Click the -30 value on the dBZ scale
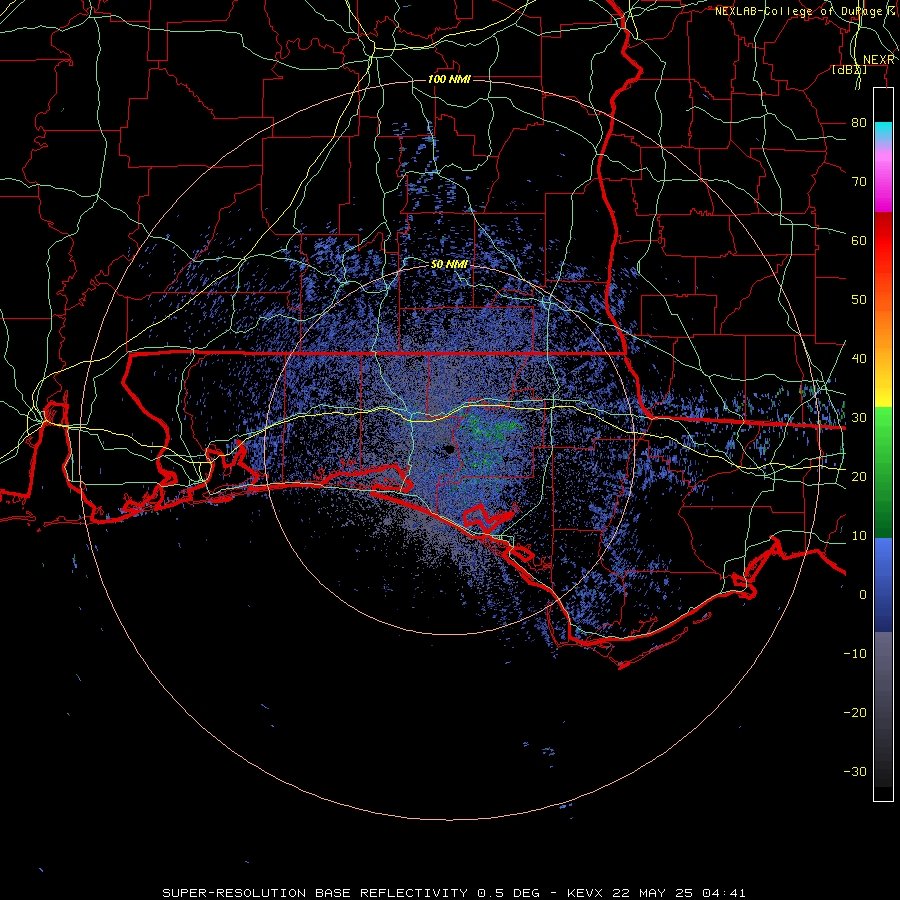Screen dimensions: 900x900 (x=855, y=771)
